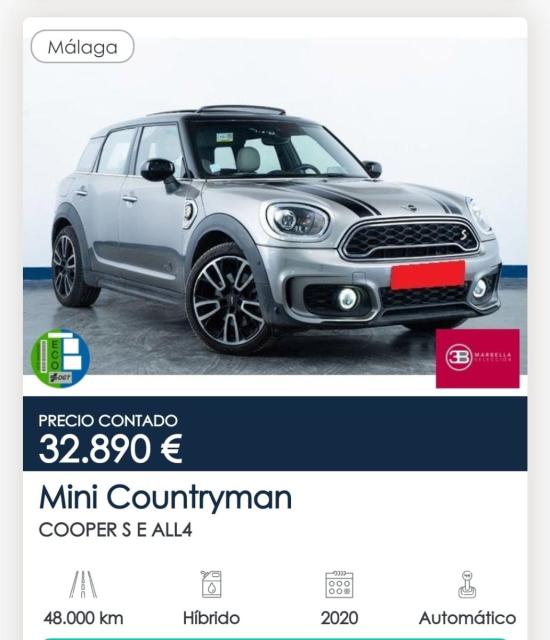Image resolution: width=550 pixels, height=640 pixels.
Task: Select the road mileage icon
Action: click(83, 584)
